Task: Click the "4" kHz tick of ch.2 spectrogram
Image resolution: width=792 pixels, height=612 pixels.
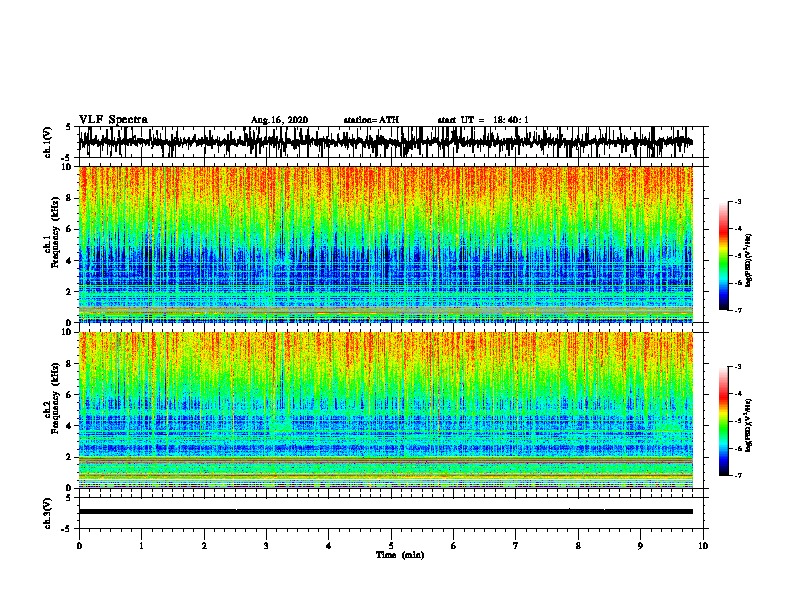Action: [x=69, y=426]
